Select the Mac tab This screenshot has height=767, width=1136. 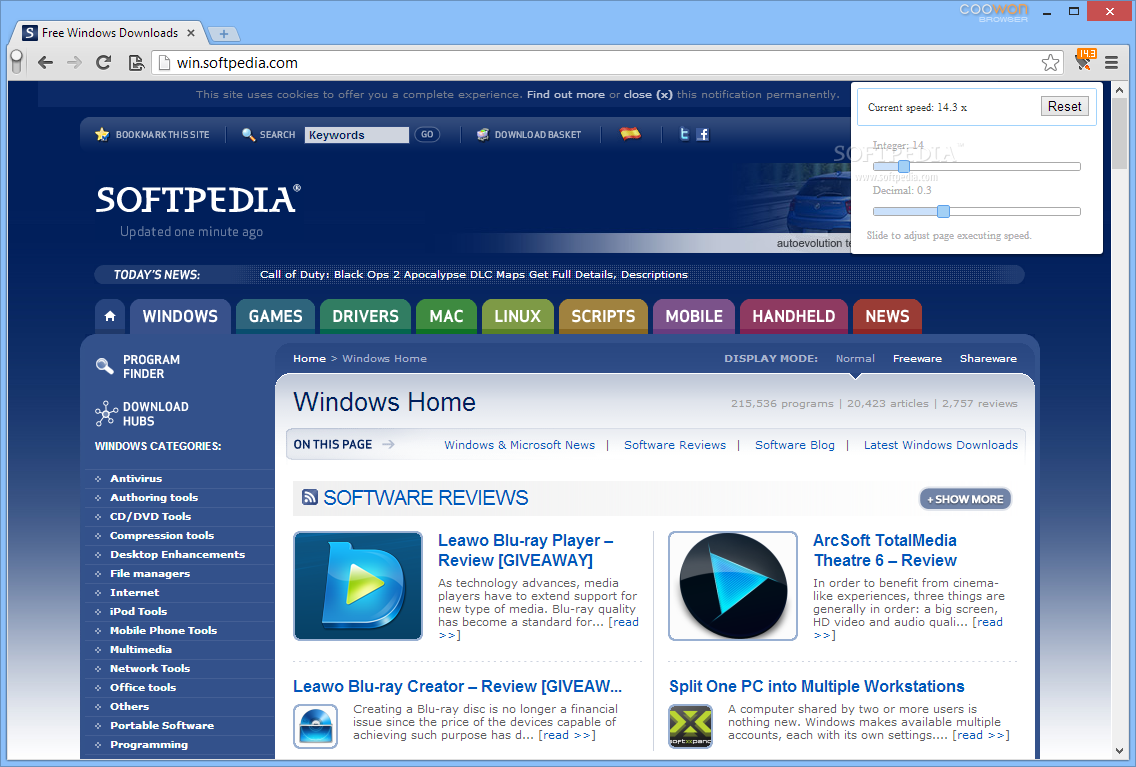446,317
